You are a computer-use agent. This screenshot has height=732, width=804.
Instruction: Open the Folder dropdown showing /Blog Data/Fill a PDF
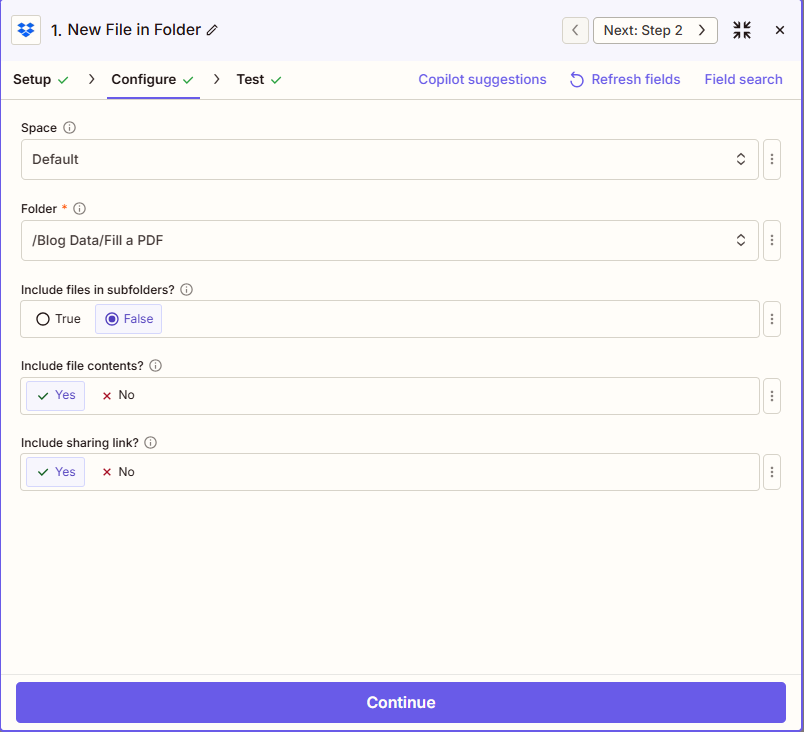pyautogui.click(x=389, y=240)
